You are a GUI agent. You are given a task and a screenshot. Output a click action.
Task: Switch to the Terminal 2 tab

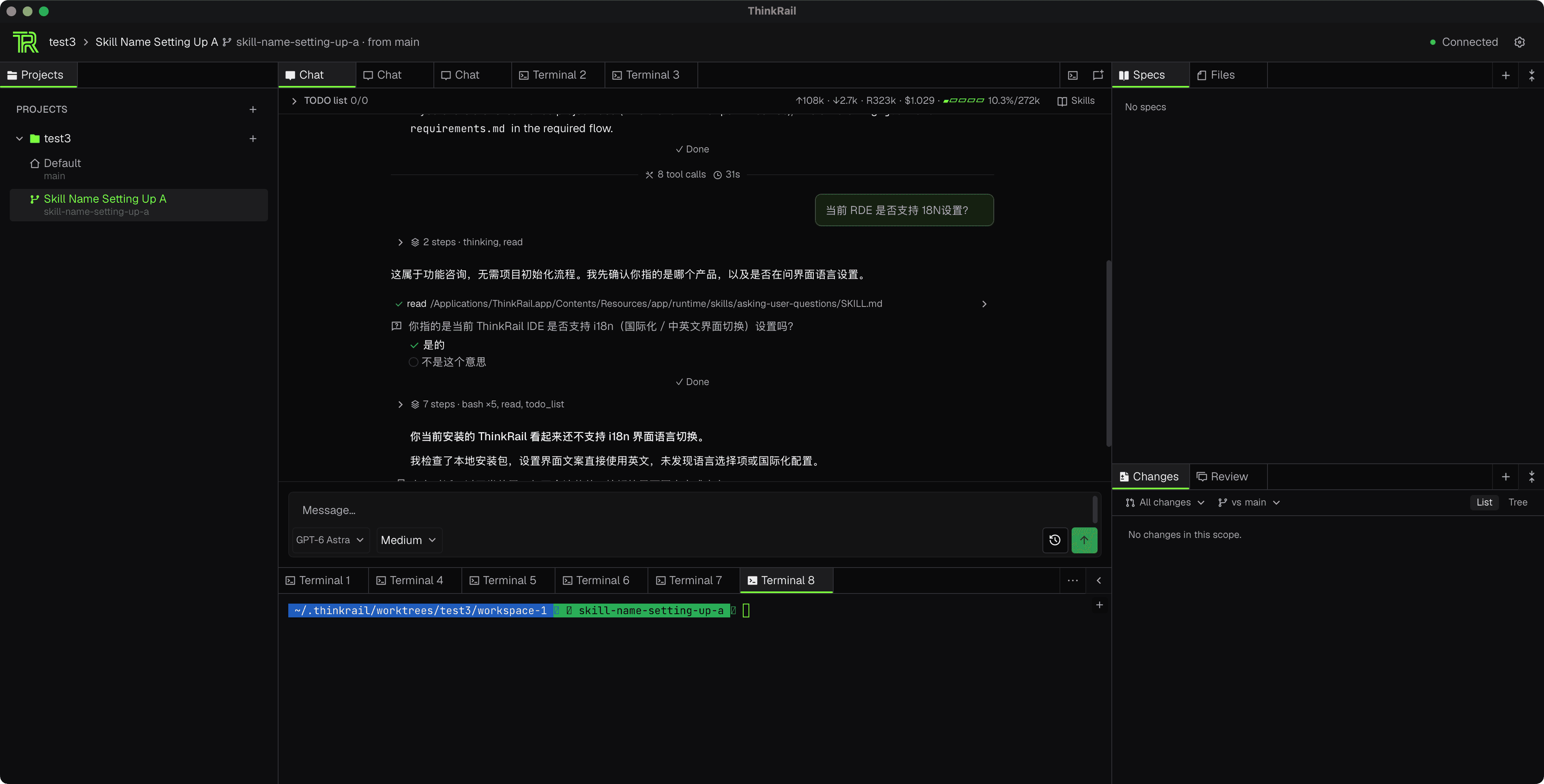tap(558, 75)
